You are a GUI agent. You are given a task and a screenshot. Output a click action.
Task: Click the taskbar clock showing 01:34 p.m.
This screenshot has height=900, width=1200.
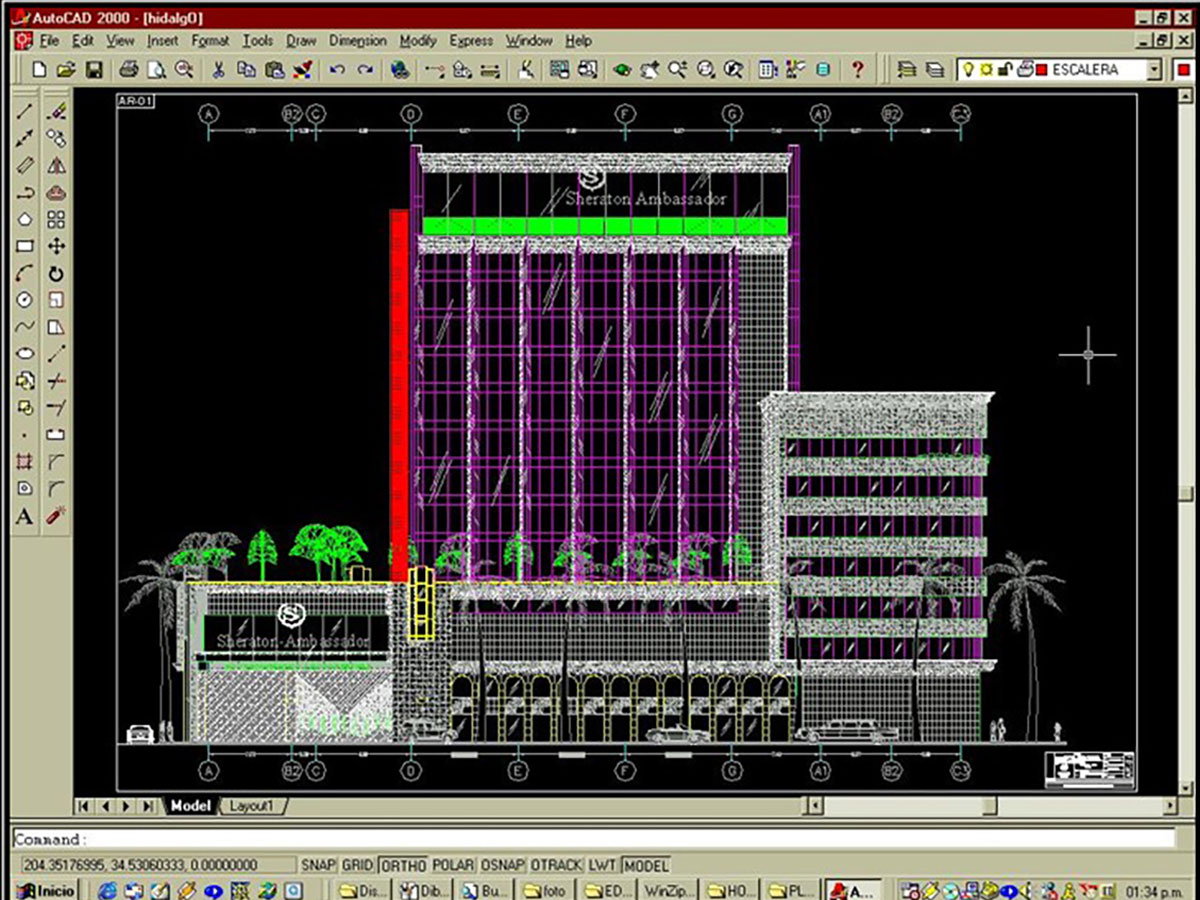[x=1154, y=890]
